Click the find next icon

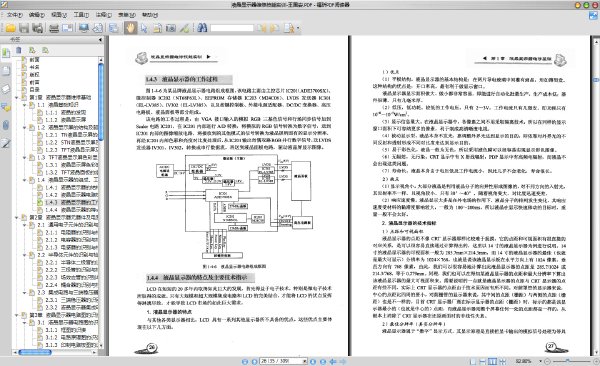point(275,28)
